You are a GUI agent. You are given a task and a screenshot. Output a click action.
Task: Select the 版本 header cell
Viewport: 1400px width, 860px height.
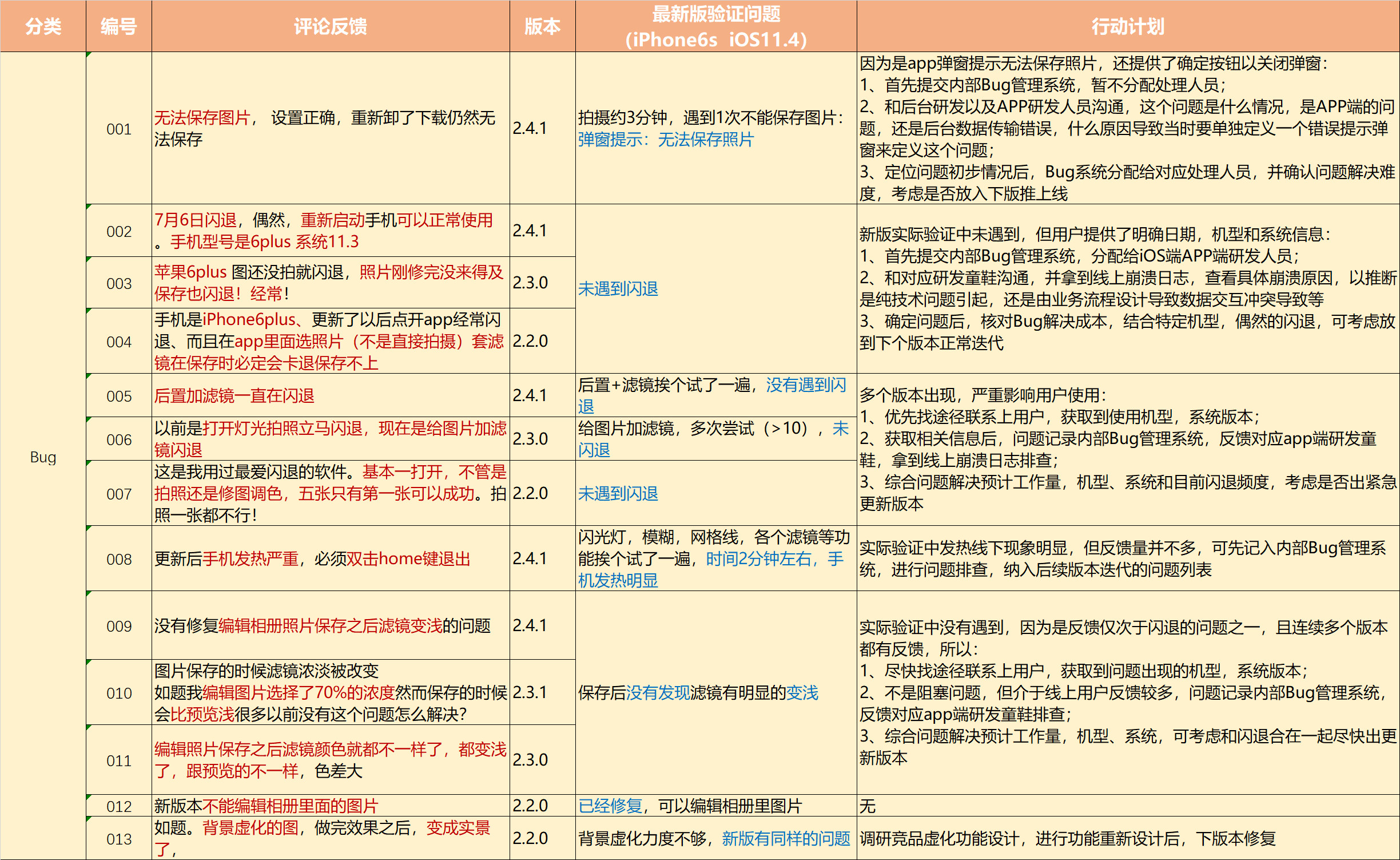tap(542, 26)
